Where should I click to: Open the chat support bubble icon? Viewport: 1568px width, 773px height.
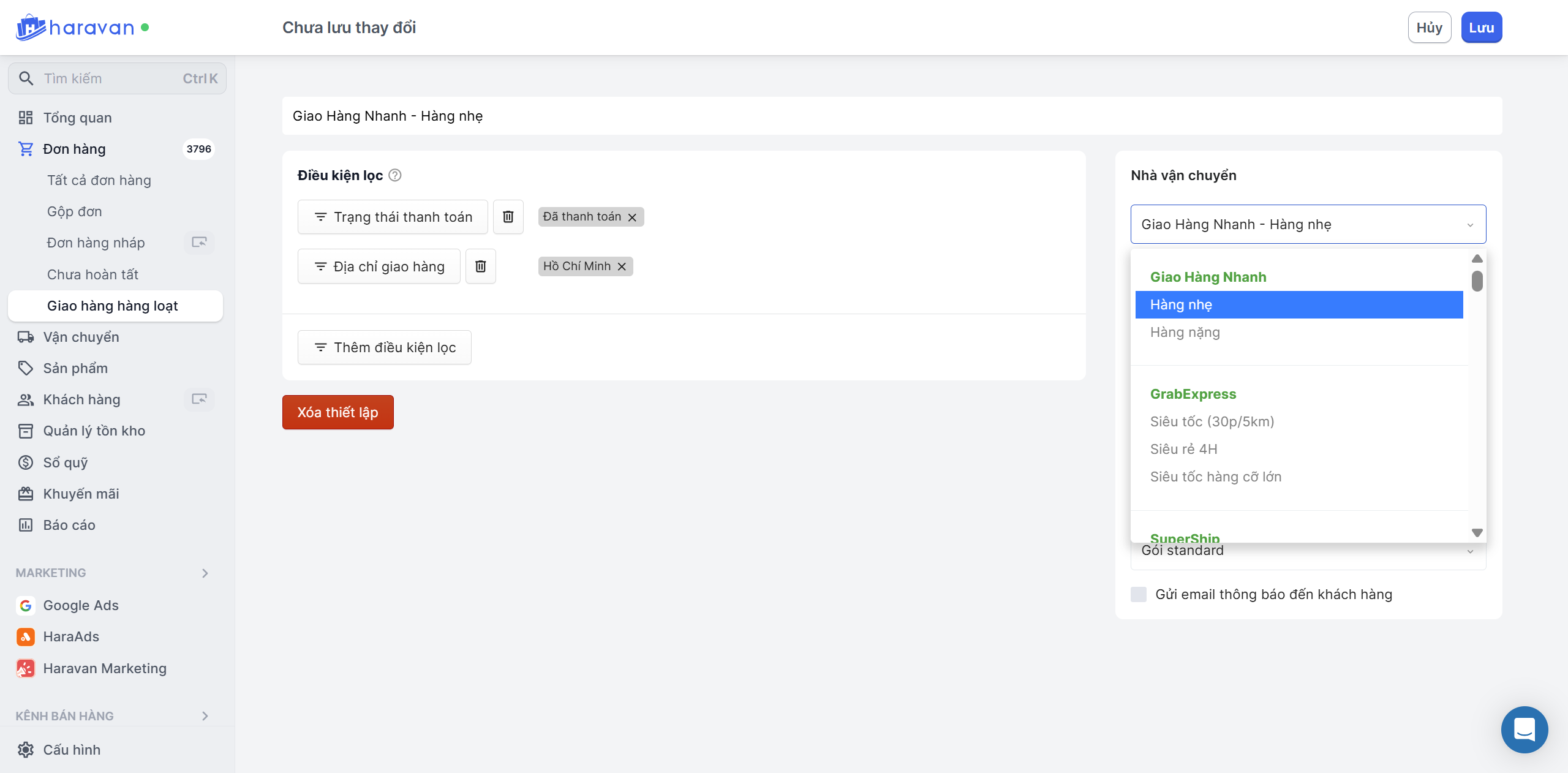click(1524, 729)
